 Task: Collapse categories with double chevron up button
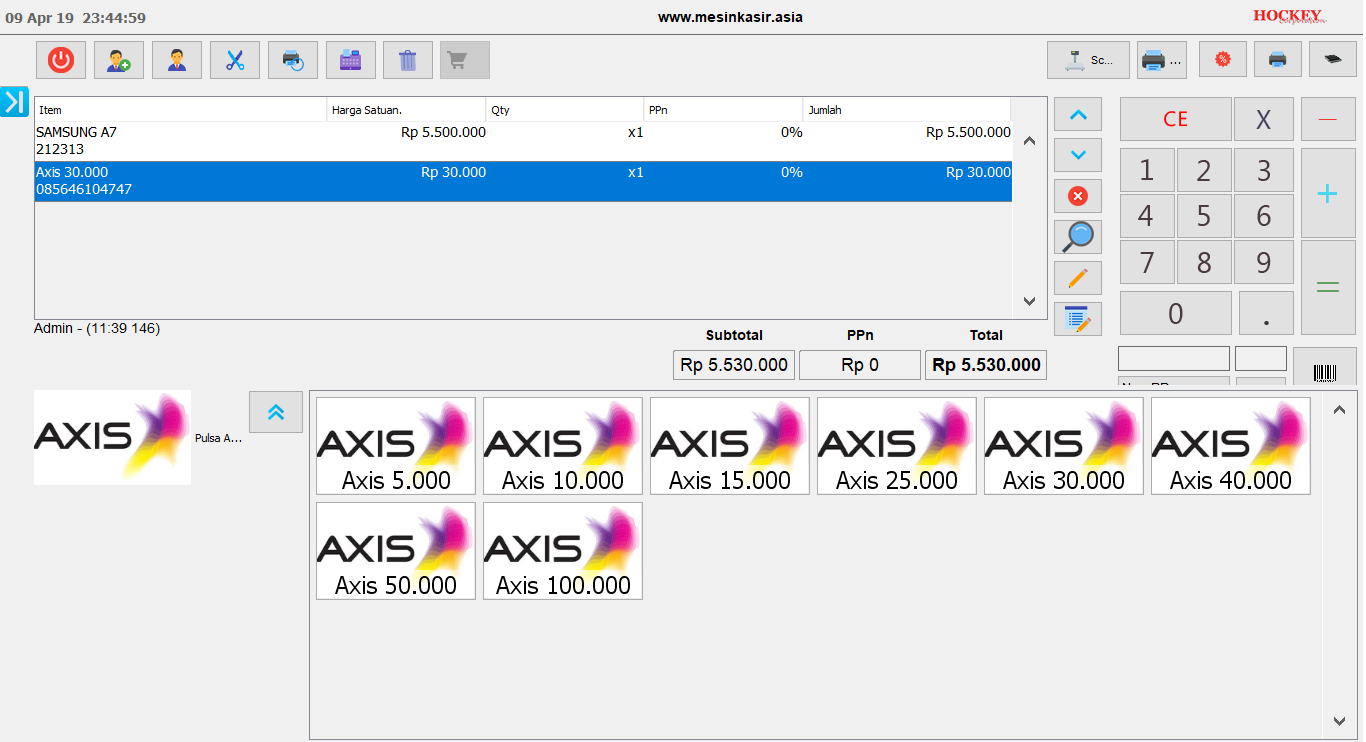[276, 412]
